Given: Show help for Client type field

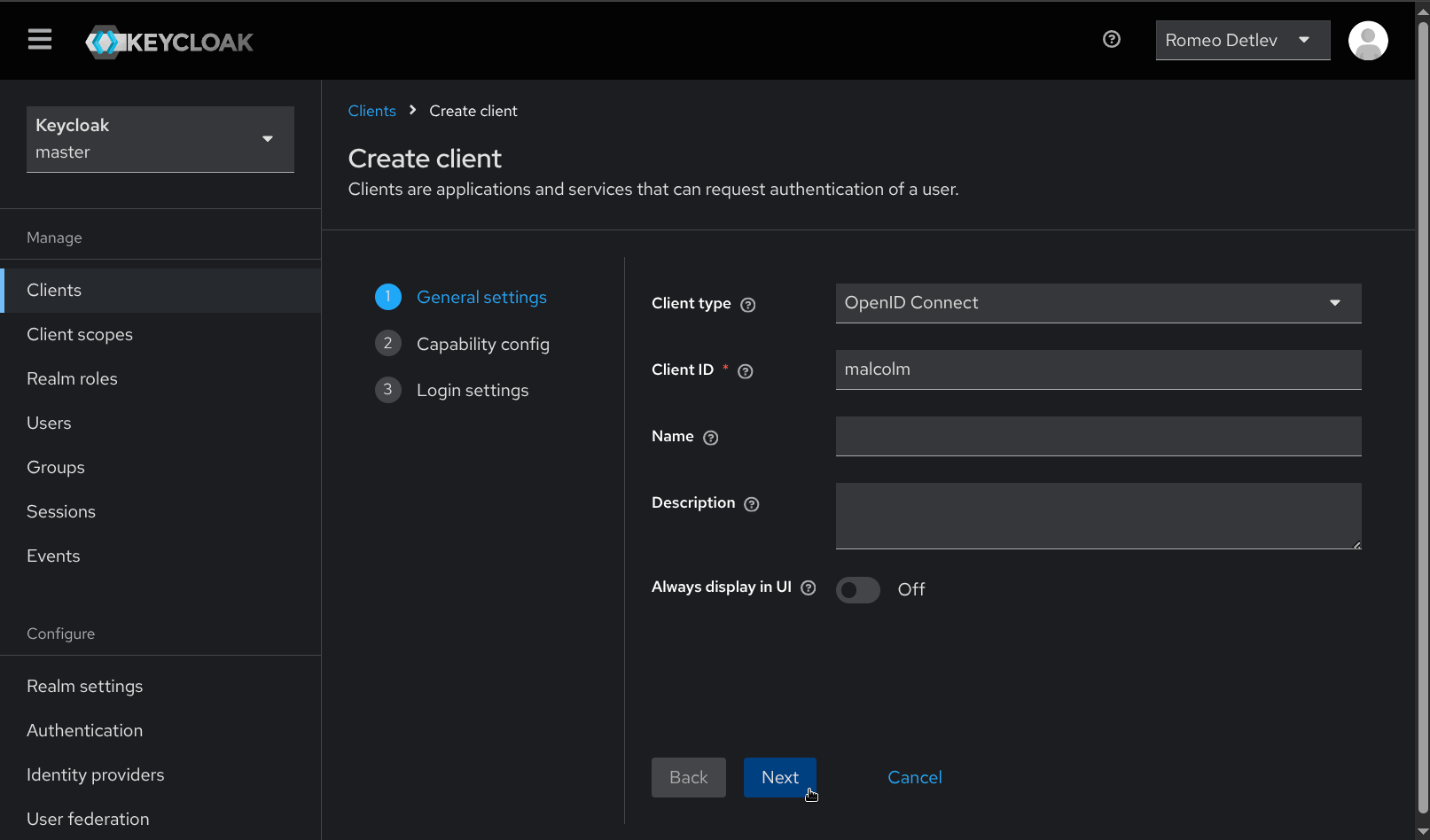Looking at the screenshot, I should (x=748, y=305).
